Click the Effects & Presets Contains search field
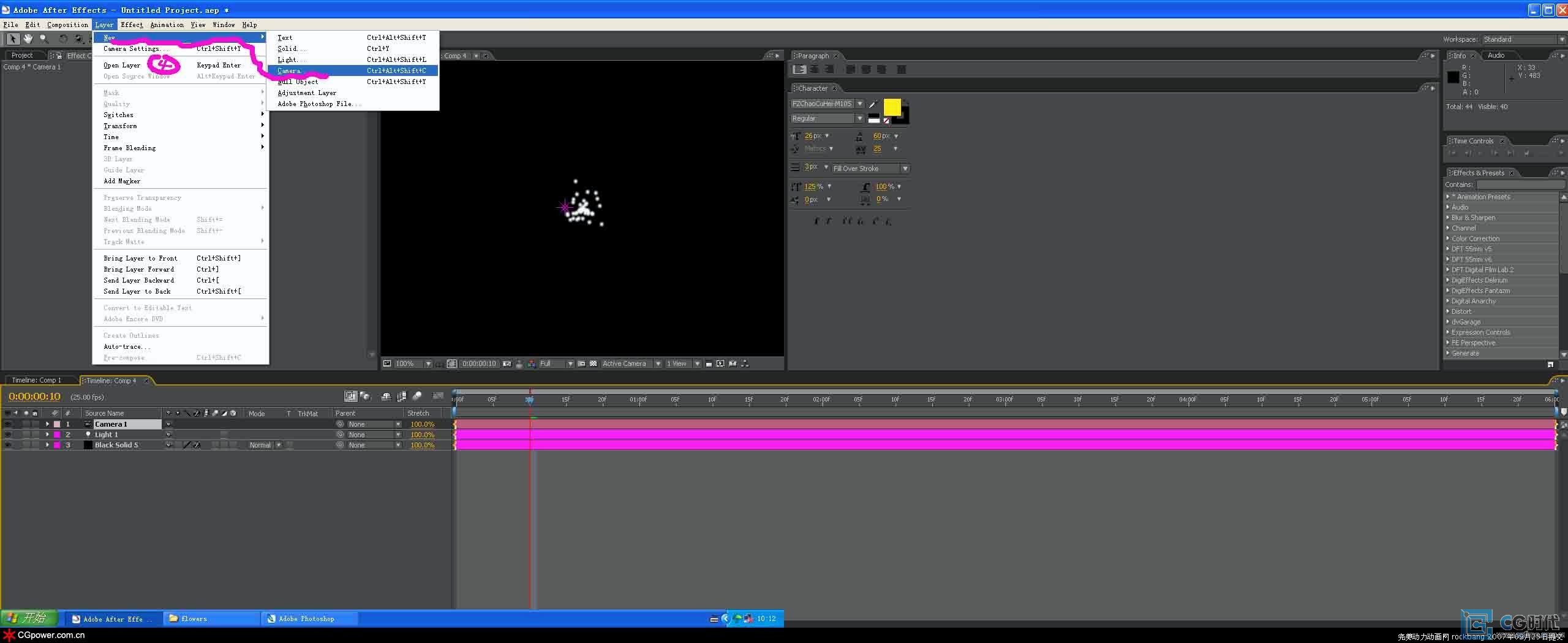This screenshot has height=643, width=1568. pyautogui.click(x=1520, y=185)
